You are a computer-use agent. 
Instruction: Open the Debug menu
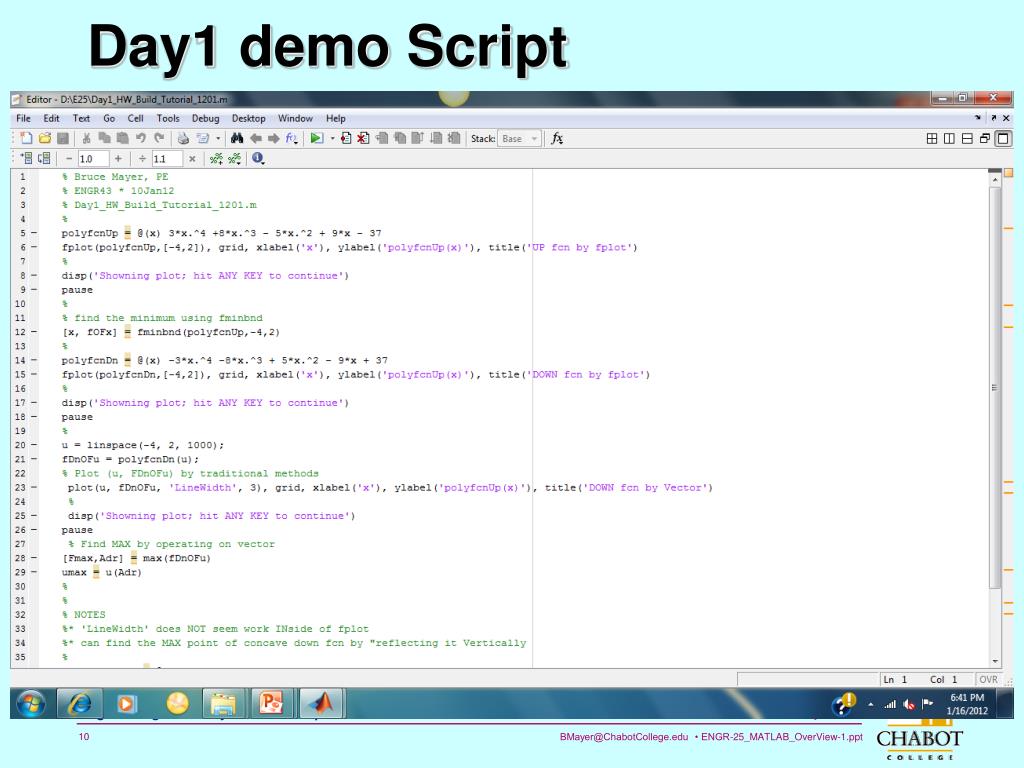205,118
